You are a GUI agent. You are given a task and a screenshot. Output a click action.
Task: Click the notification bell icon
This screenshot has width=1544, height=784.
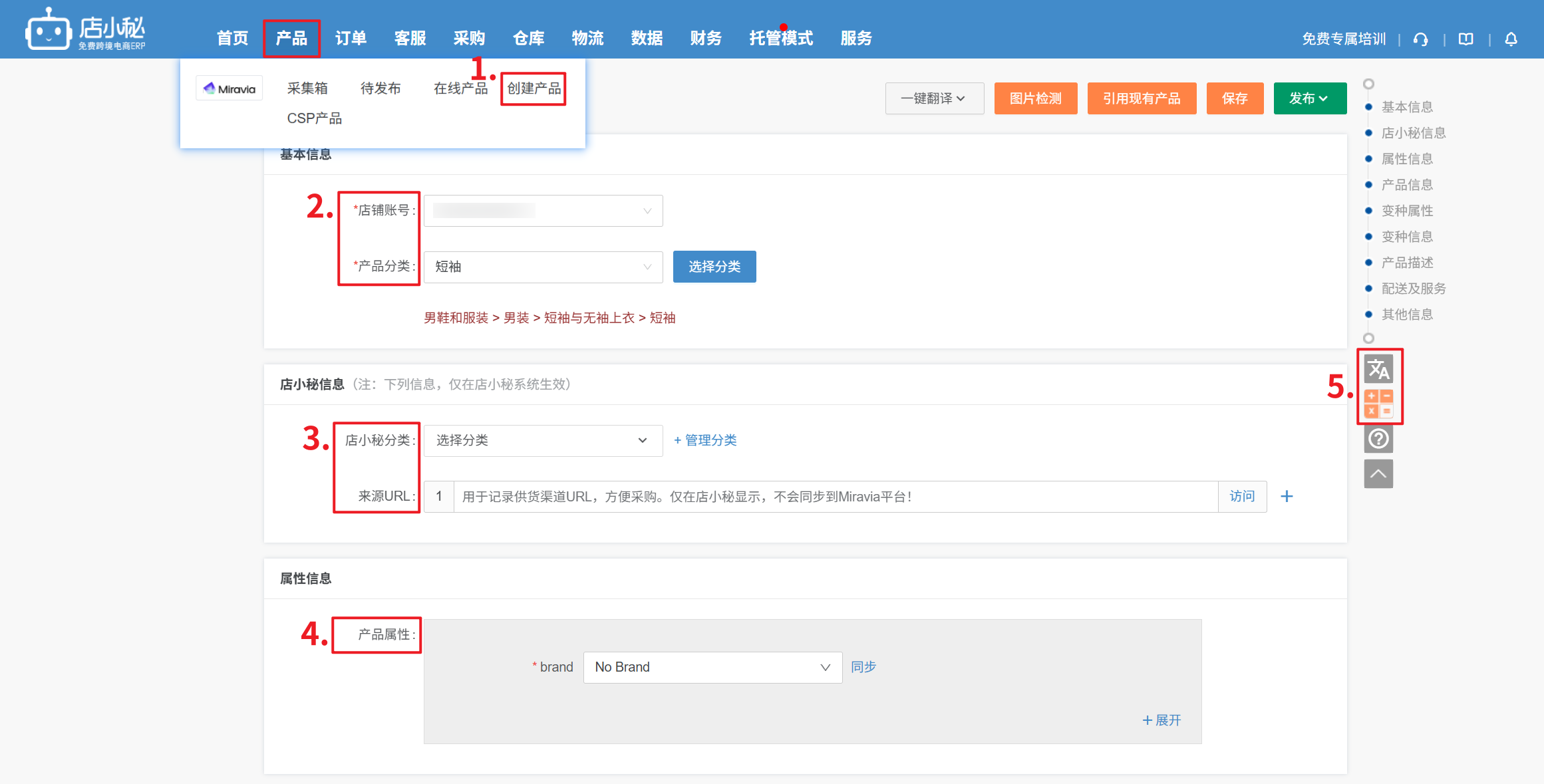click(x=1511, y=39)
